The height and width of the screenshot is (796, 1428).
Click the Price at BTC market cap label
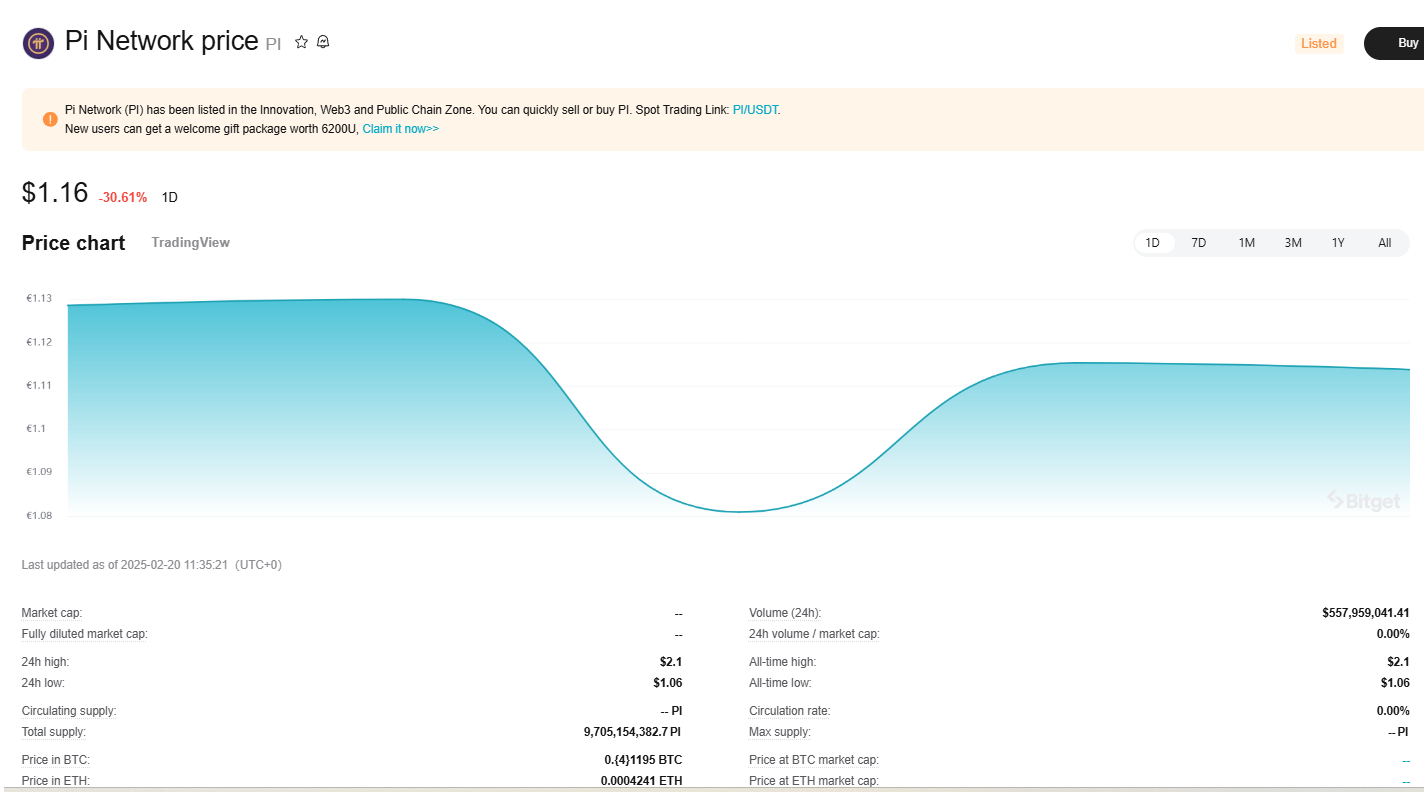814,760
